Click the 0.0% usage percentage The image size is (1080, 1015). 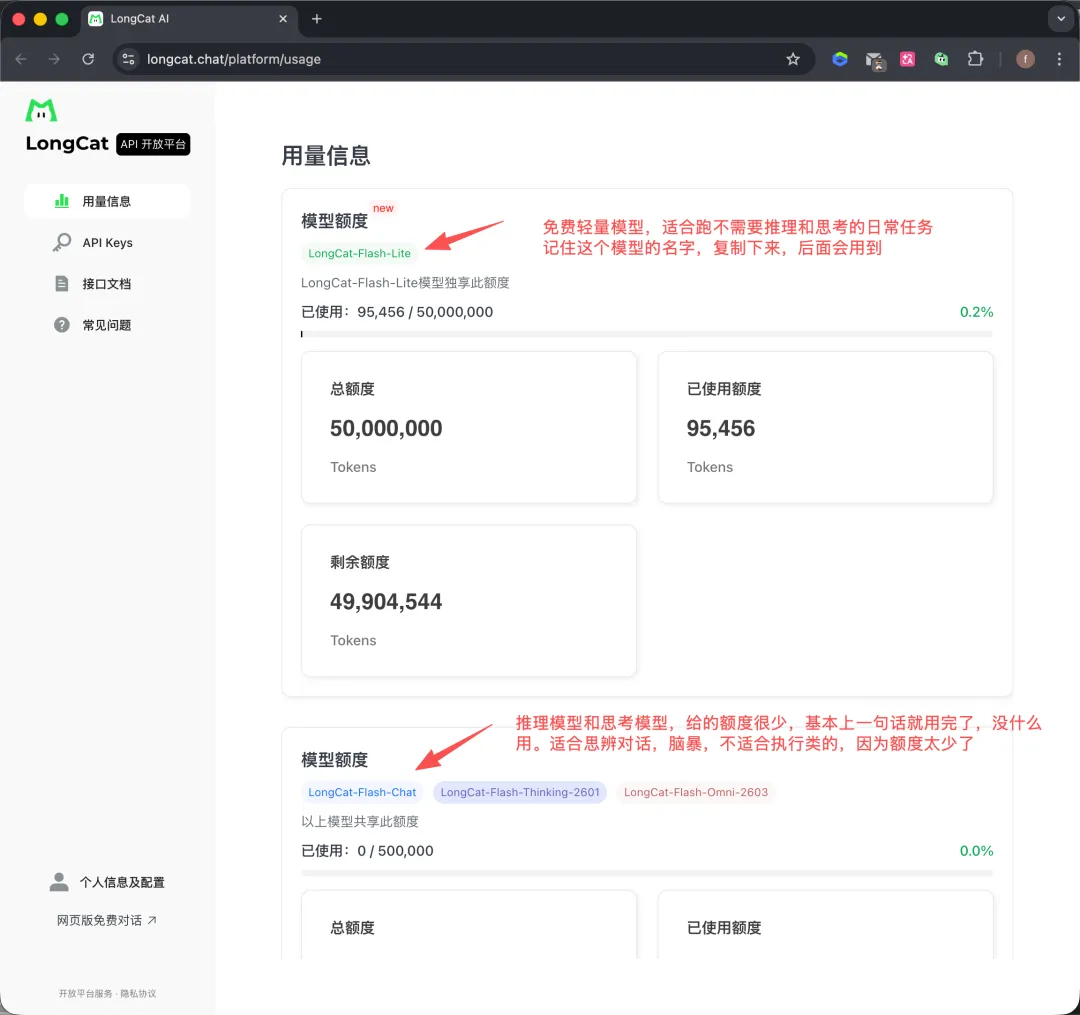(976, 851)
